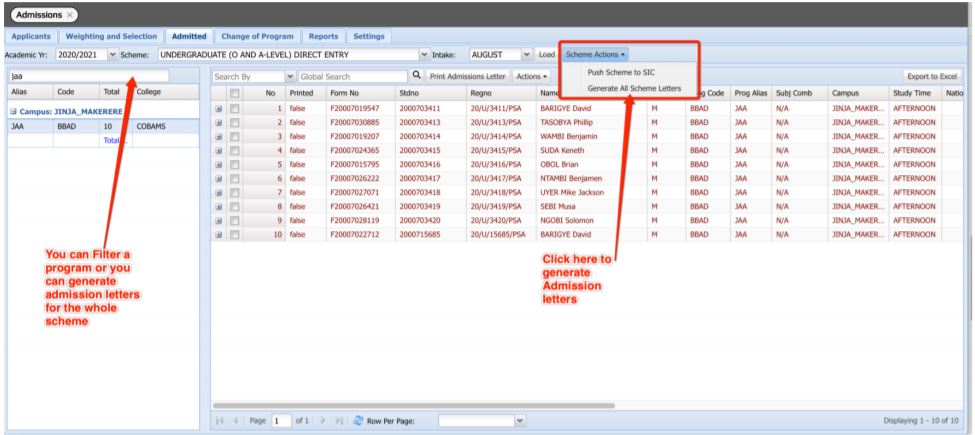This screenshot has height=435, width=975.
Task: Click Export to Excel button
Action: click(931, 76)
